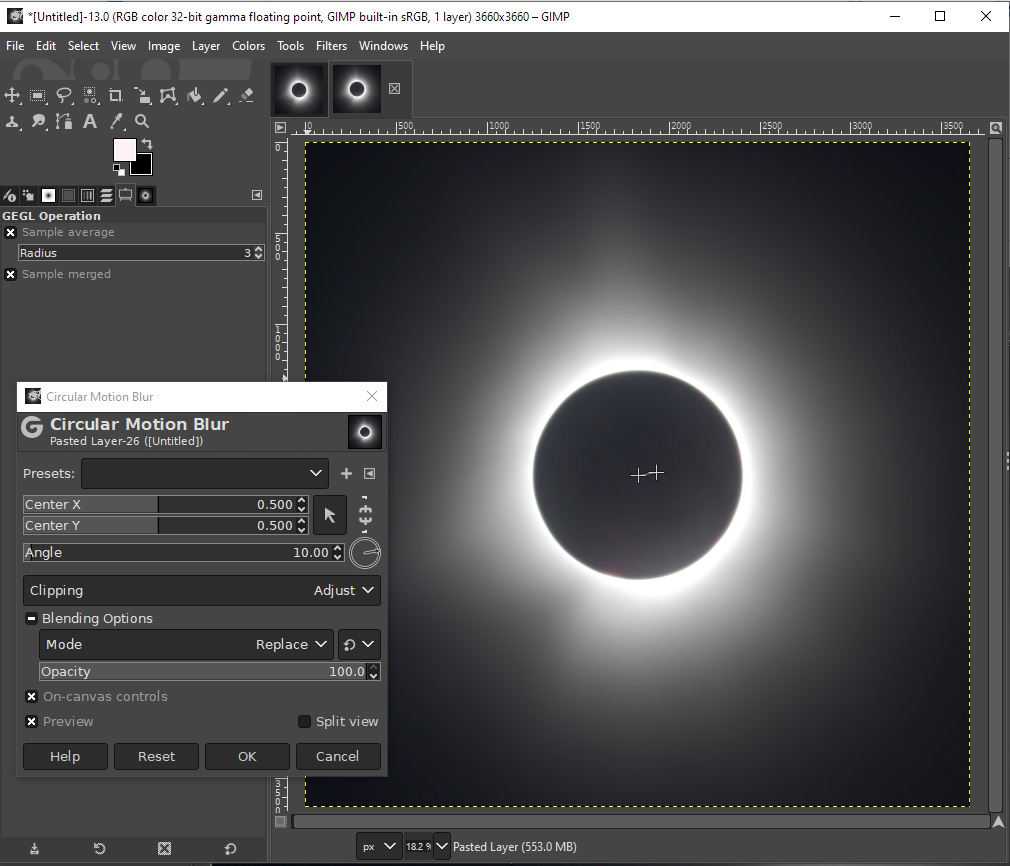Select the Text tool
Screen dimensions: 1010x866
[90, 121]
